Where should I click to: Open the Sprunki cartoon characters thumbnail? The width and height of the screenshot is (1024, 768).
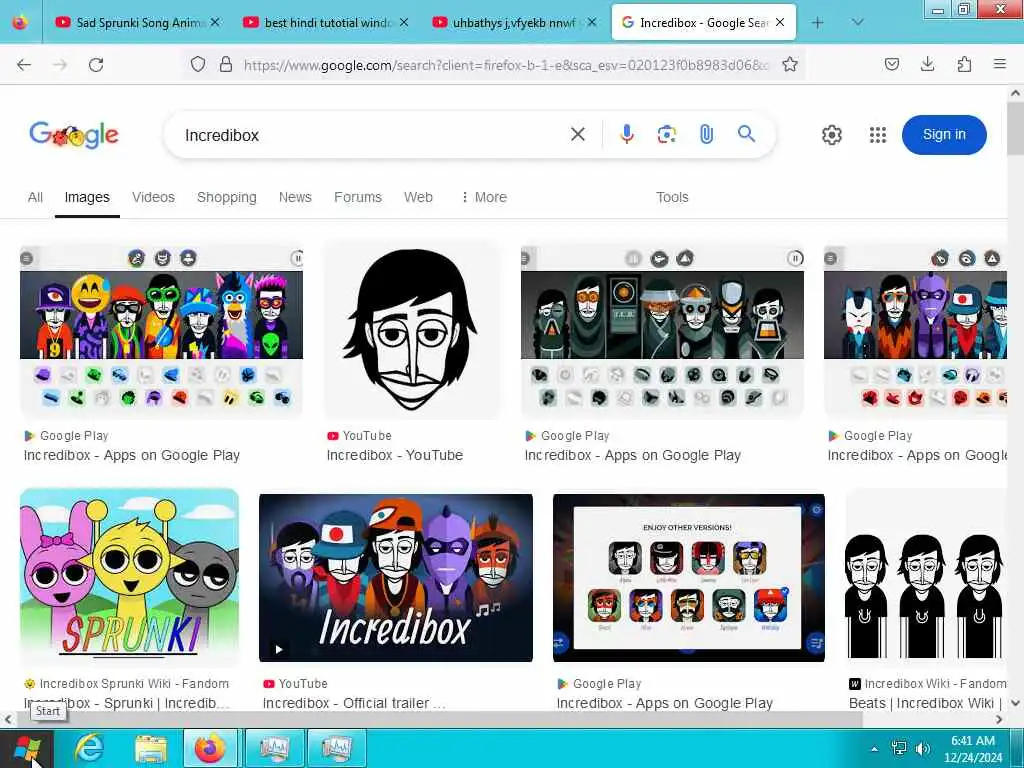[129, 577]
